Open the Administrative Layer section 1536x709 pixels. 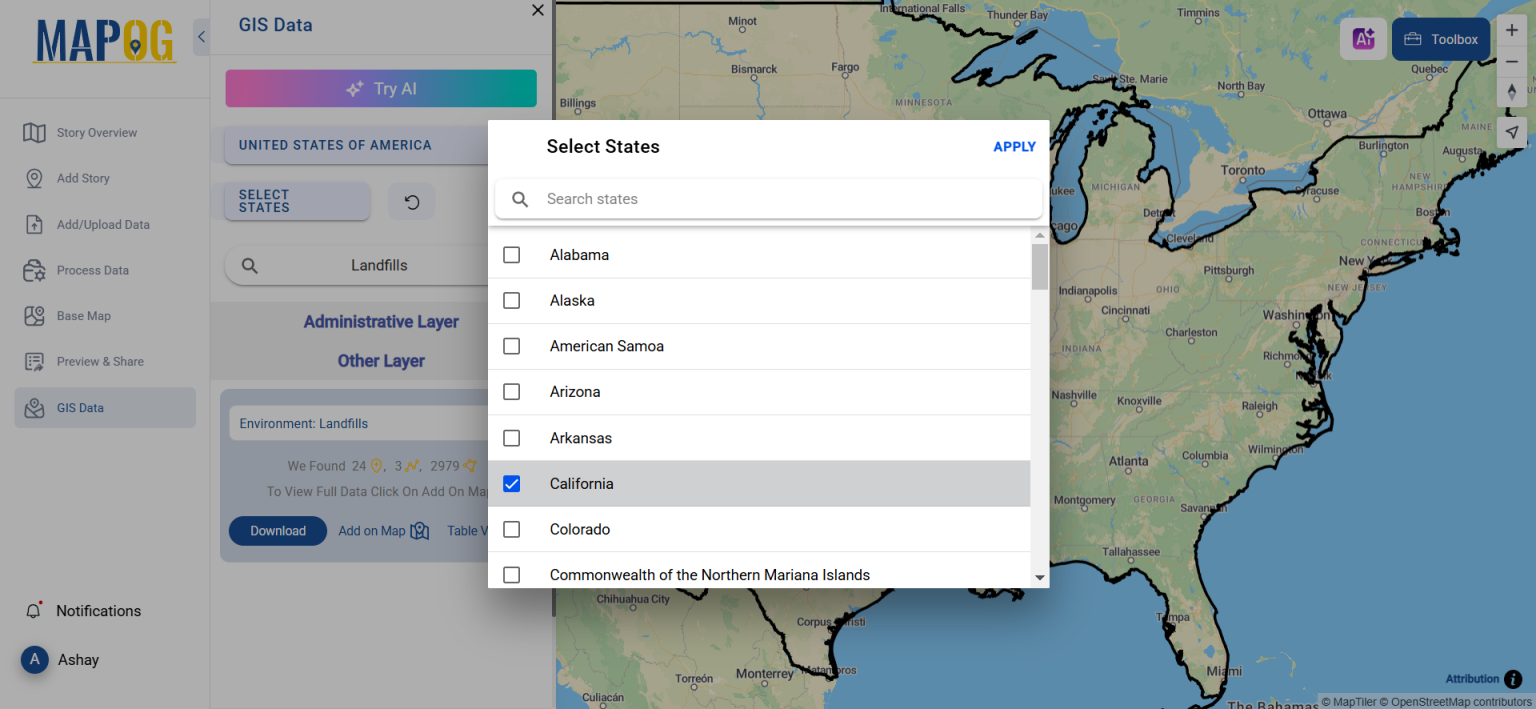click(381, 321)
